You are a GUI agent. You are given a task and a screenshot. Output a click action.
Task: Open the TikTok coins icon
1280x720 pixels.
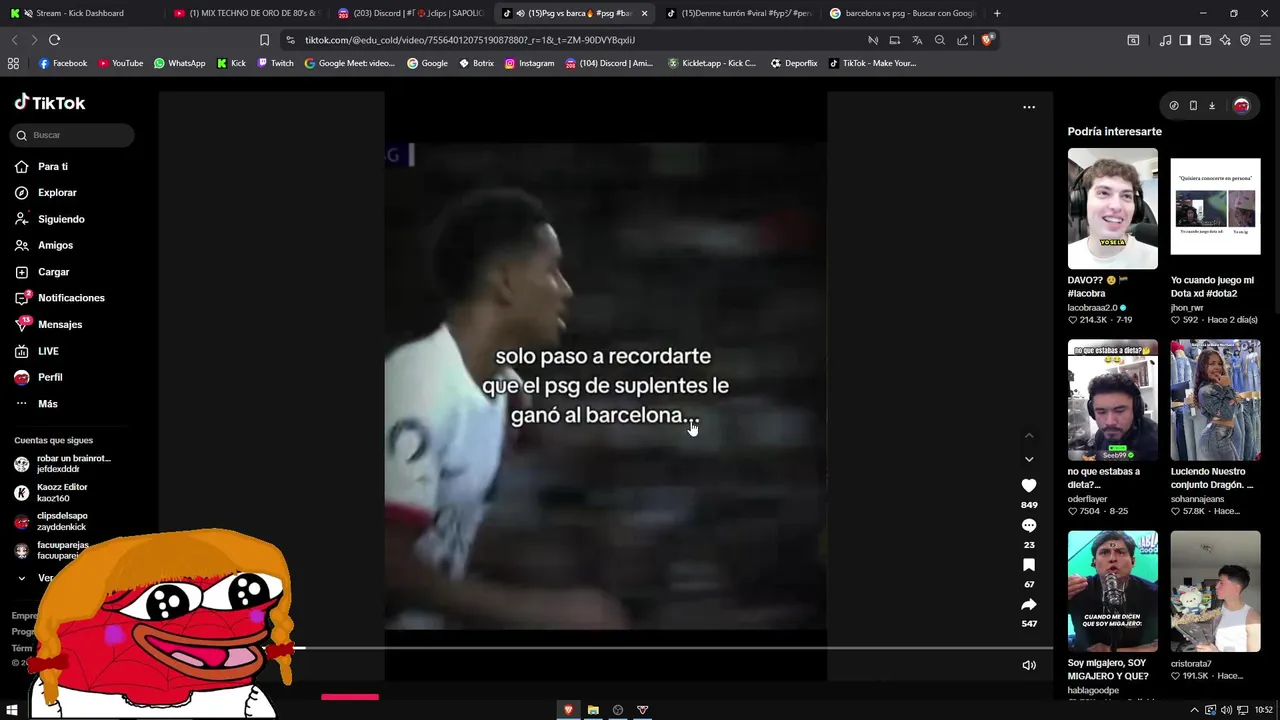(1174, 105)
